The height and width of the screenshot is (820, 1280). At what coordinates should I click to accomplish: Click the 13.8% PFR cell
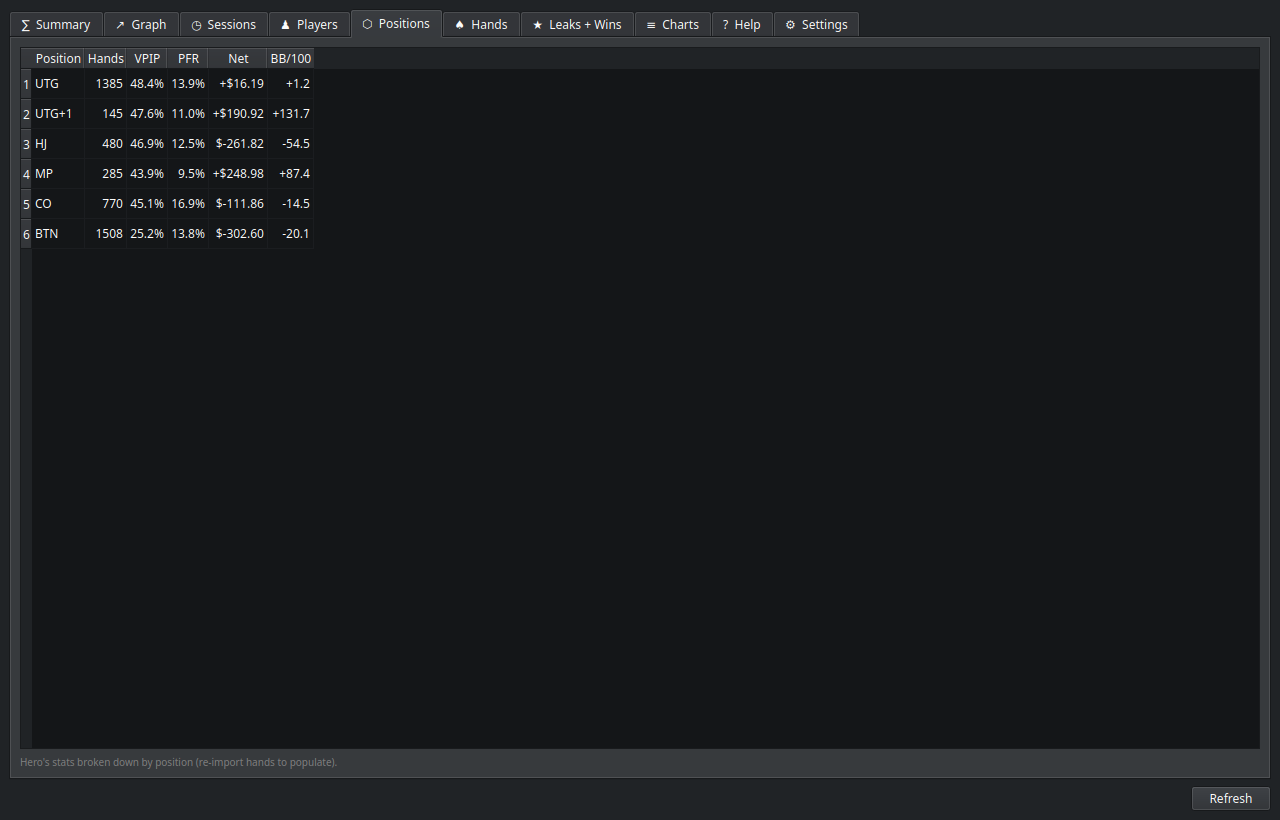[188, 234]
